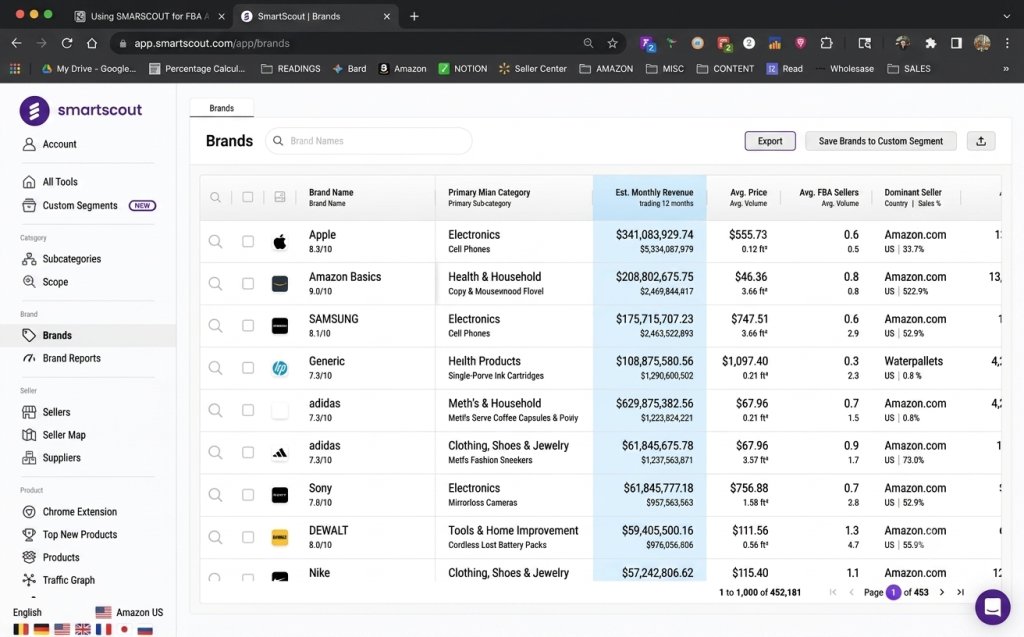Select the UK flag marketplace

[x=83, y=630]
